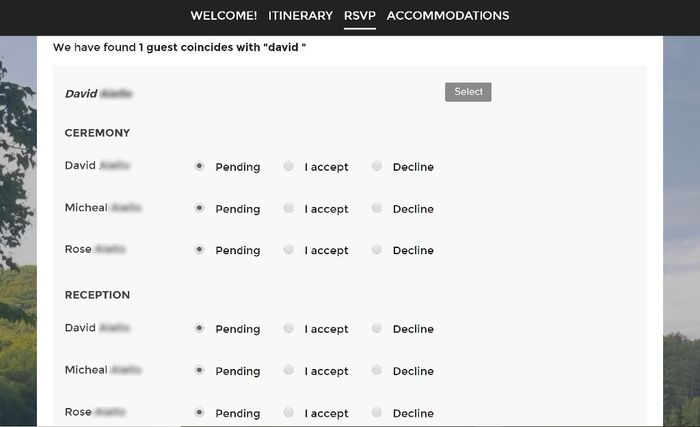
Task: Choose I accept for David's ceremony
Action: pos(289,166)
